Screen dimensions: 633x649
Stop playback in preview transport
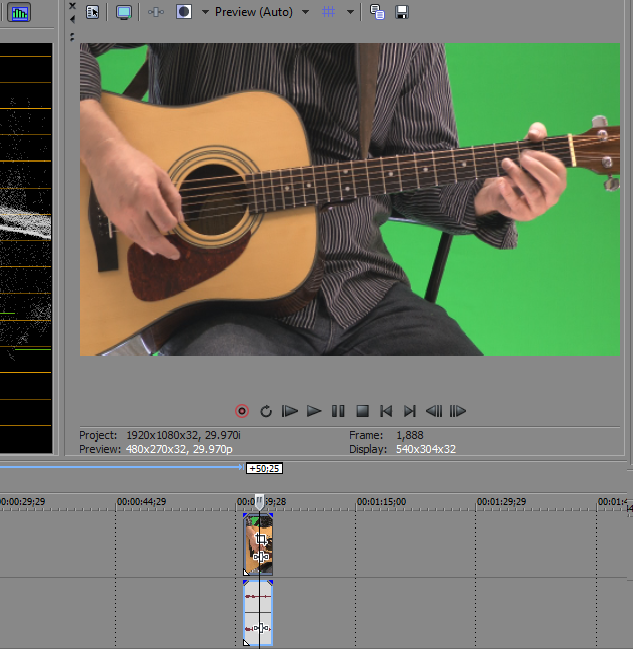point(363,411)
